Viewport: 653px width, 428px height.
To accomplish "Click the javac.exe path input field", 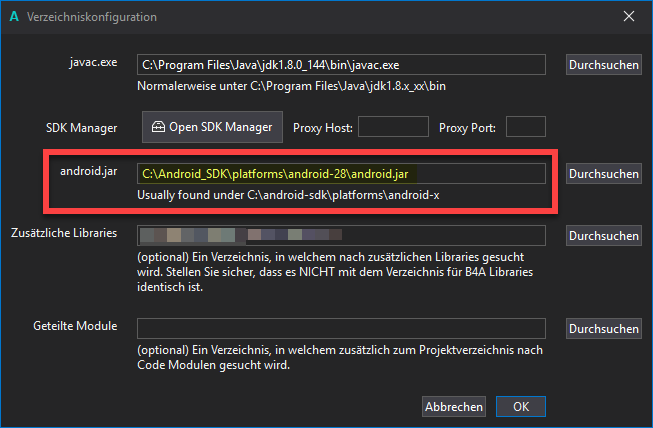I will [x=340, y=65].
